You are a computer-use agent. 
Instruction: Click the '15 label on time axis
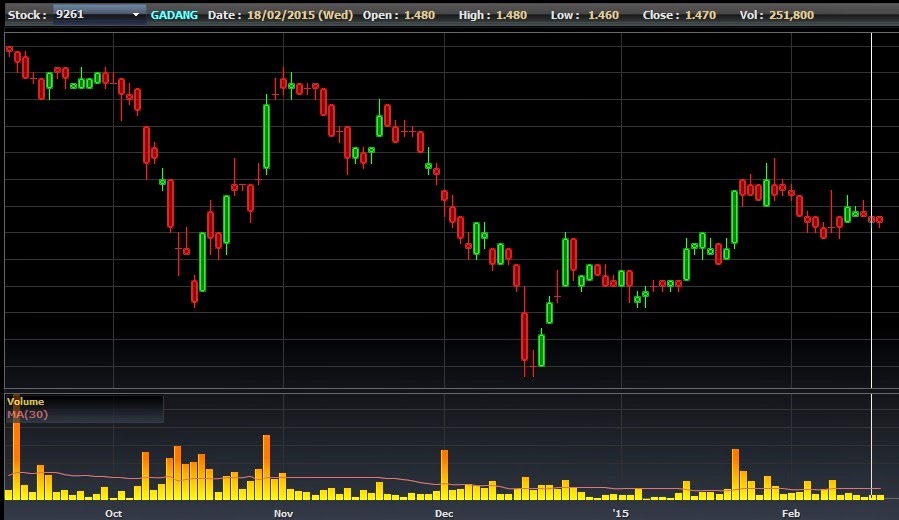[x=620, y=513]
